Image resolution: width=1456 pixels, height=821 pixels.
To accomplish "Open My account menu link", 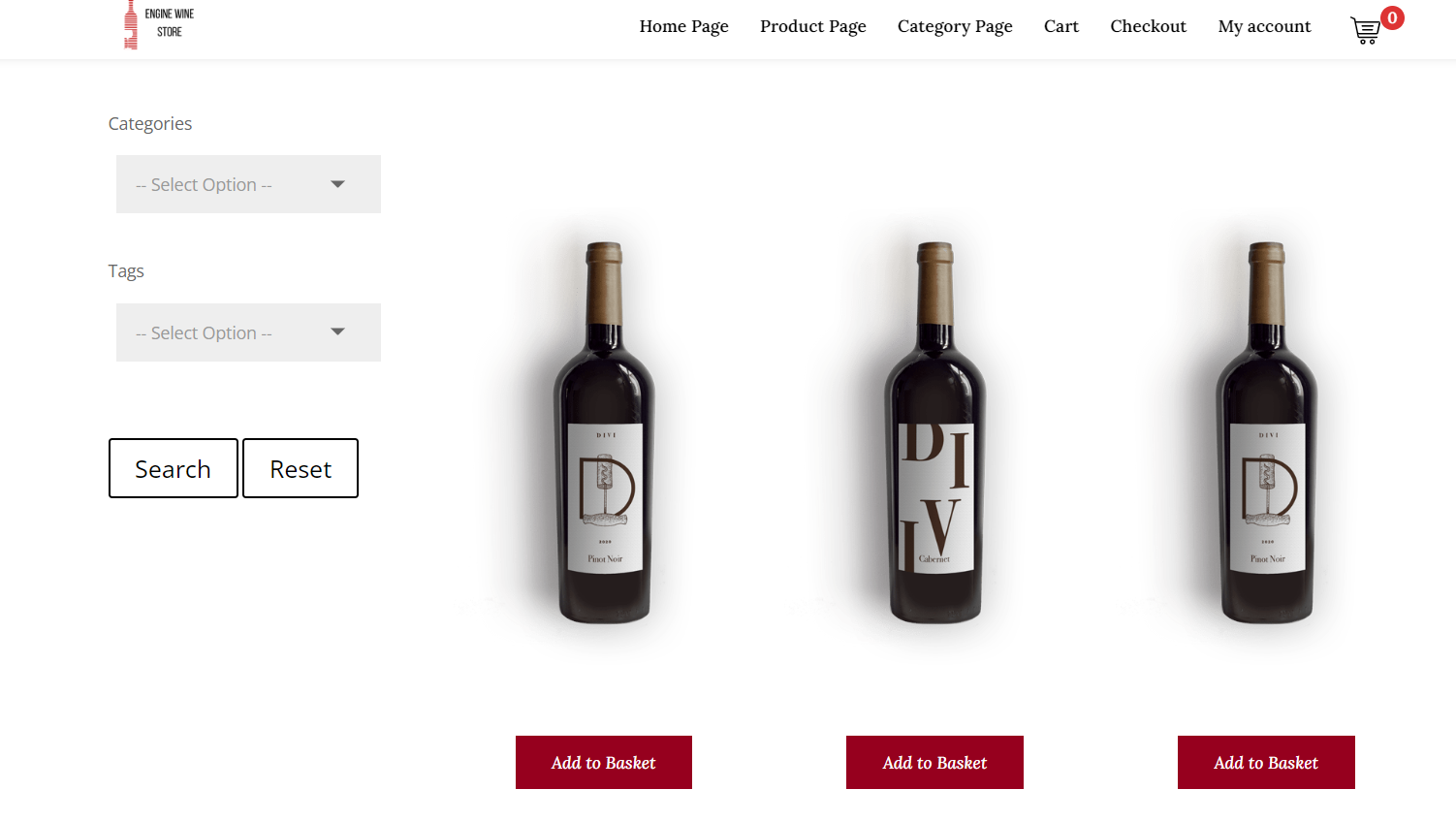I will 1264,26.
